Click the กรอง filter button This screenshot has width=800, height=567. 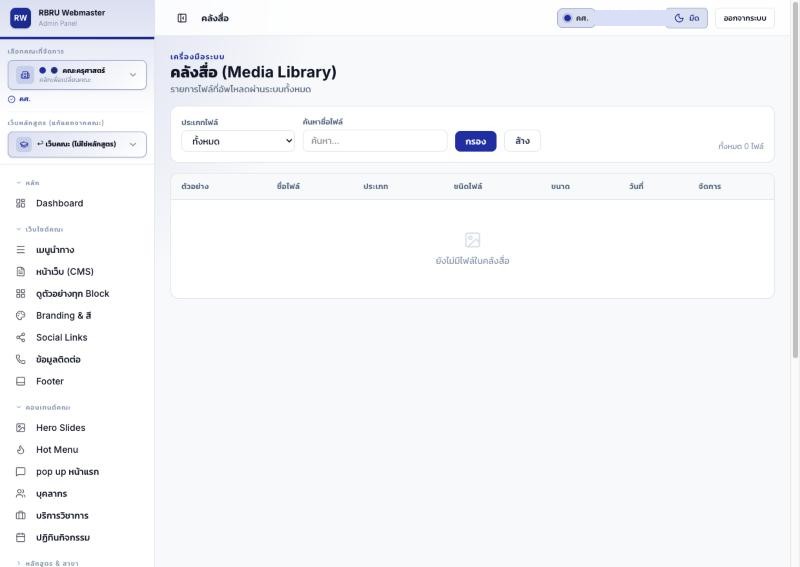(476, 141)
